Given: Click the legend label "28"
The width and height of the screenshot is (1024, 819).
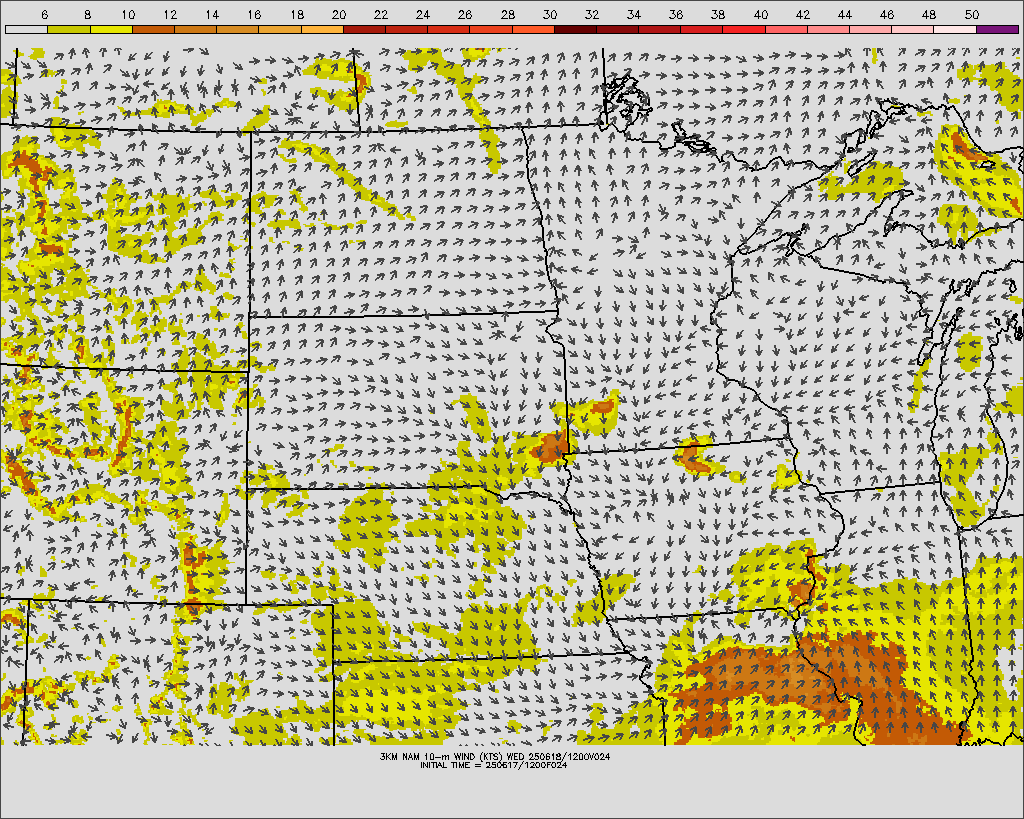Looking at the screenshot, I should click(x=507, y=14).
